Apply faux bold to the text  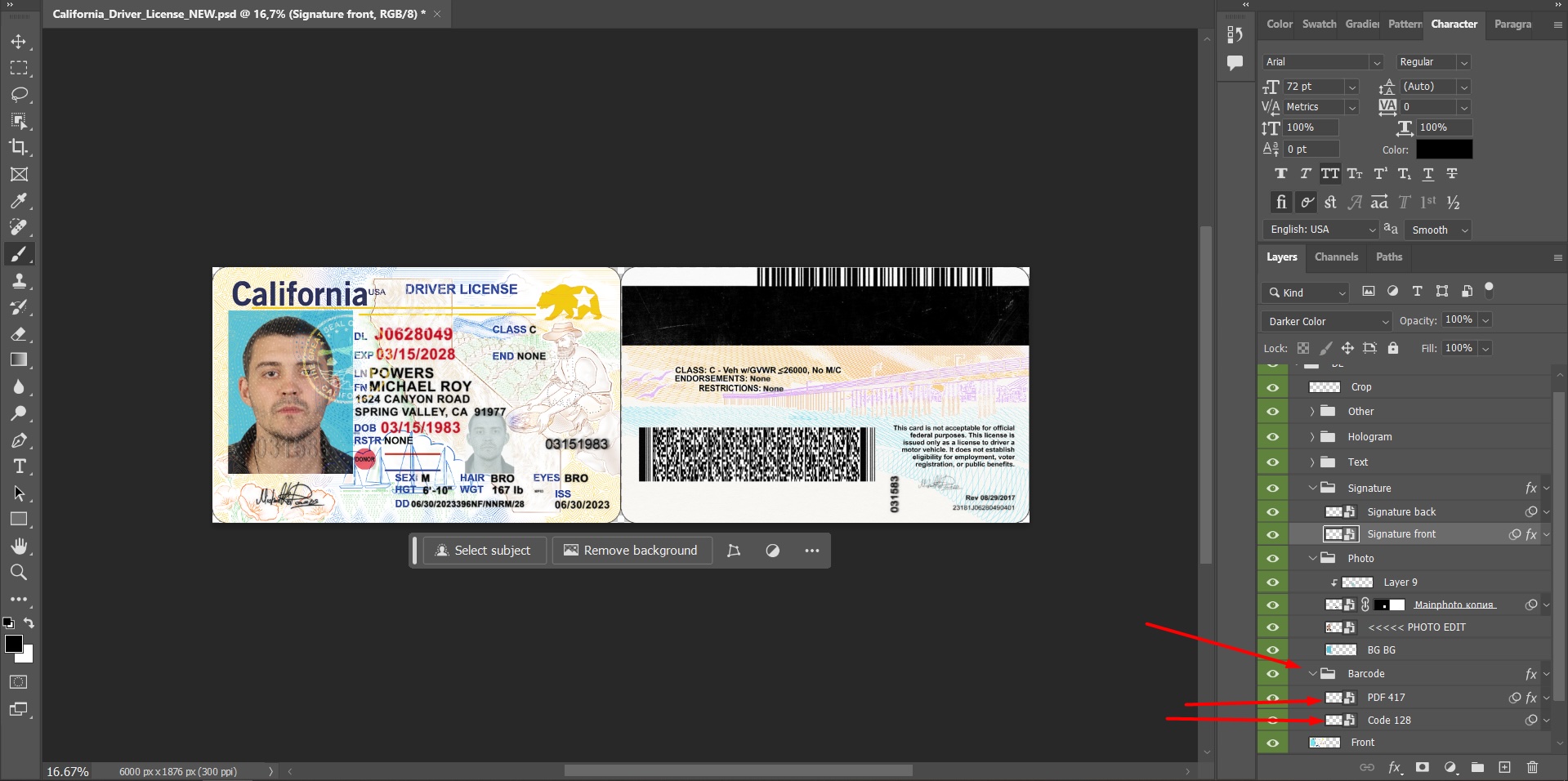pyautogui.click(x=1281, y=173)
